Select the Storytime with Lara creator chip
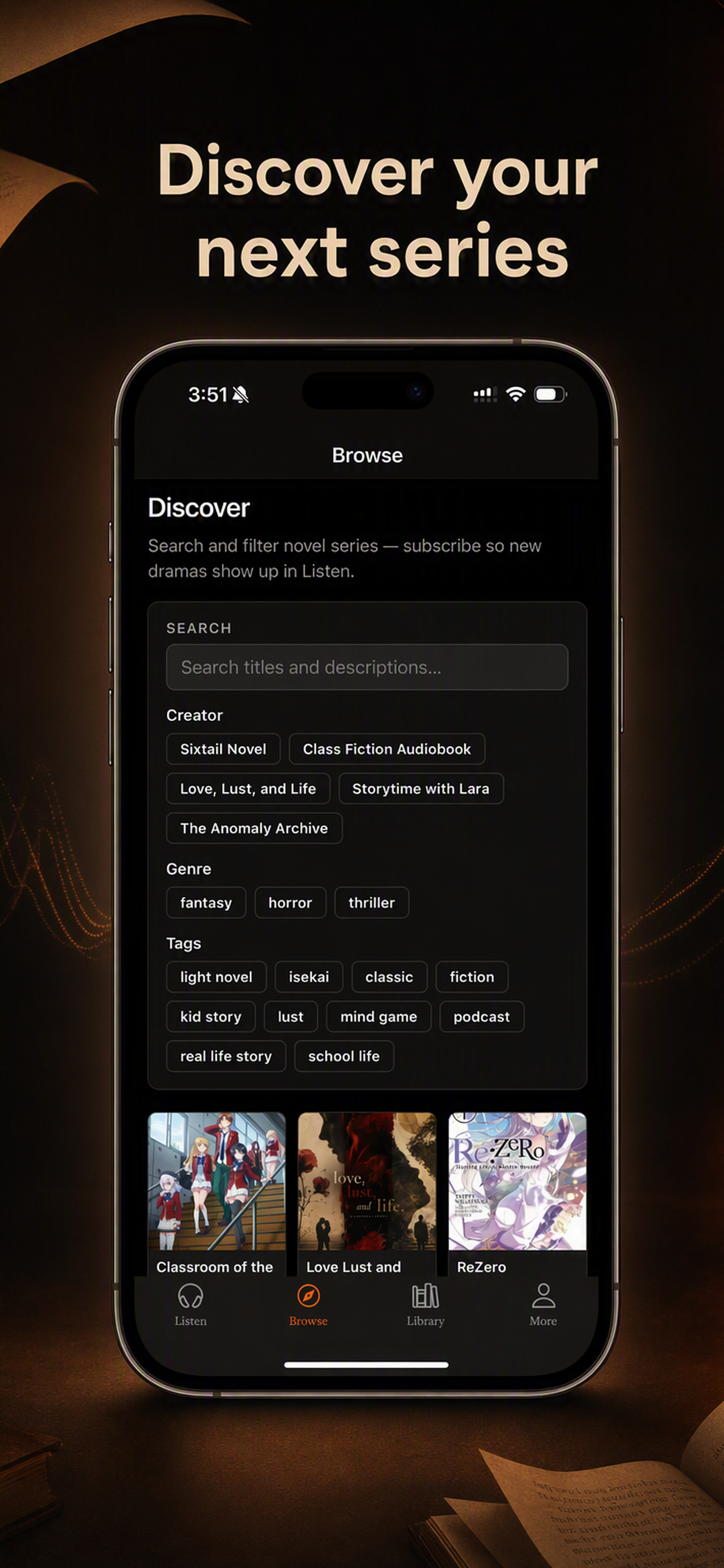Image resolution: width=724 pixels, height=1568 pixels. pos(421,788)
